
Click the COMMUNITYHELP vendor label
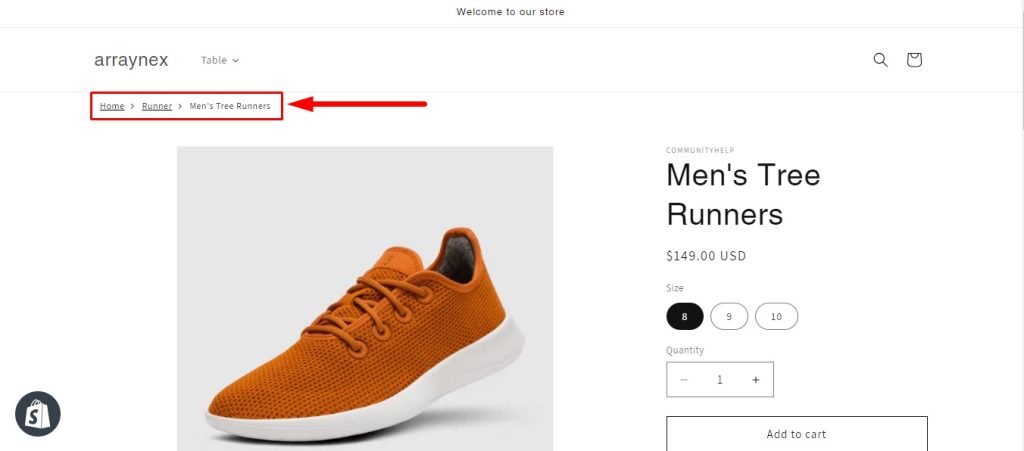coord(700,151)
